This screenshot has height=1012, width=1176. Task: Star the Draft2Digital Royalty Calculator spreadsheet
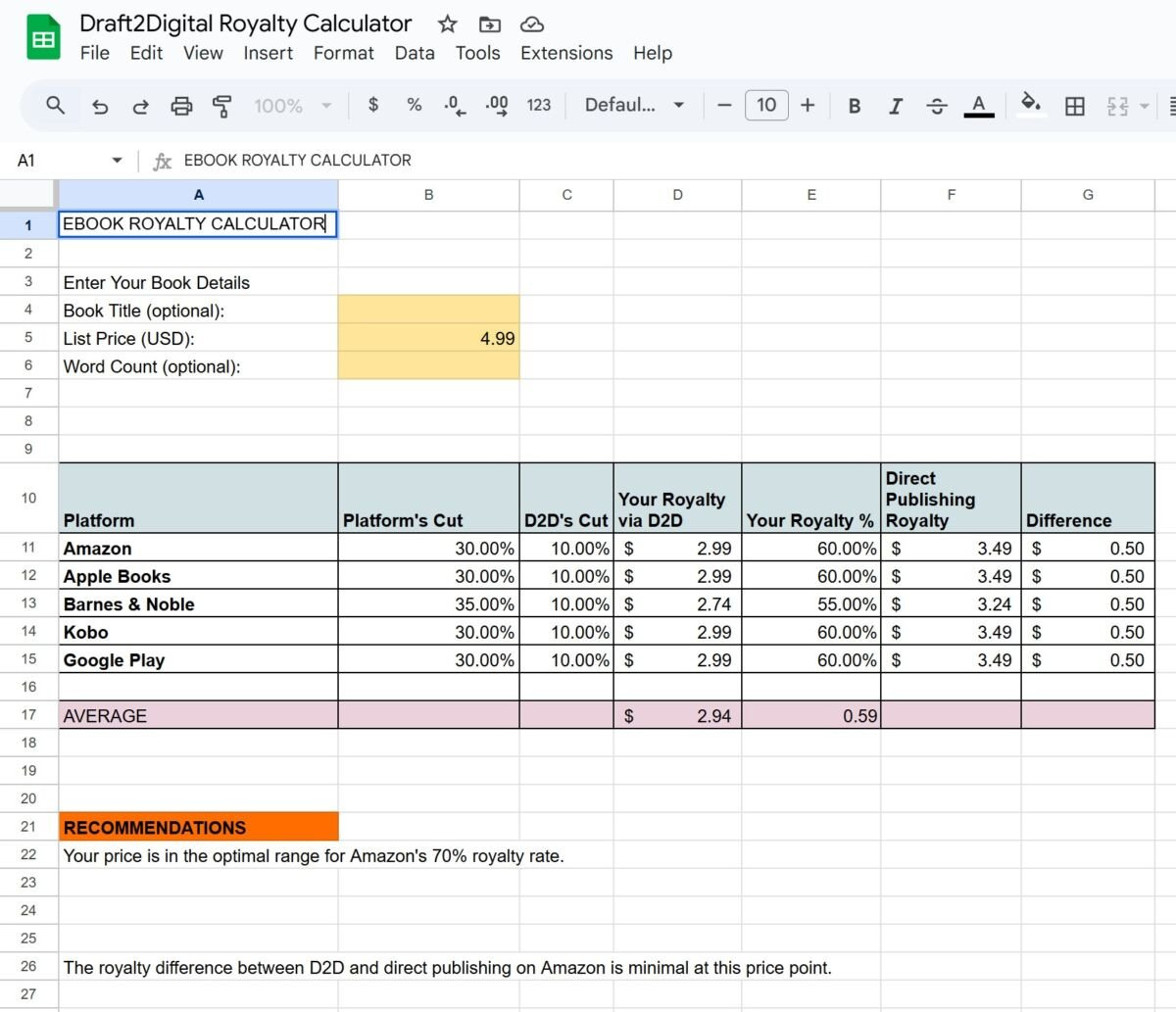click(446, 24)
